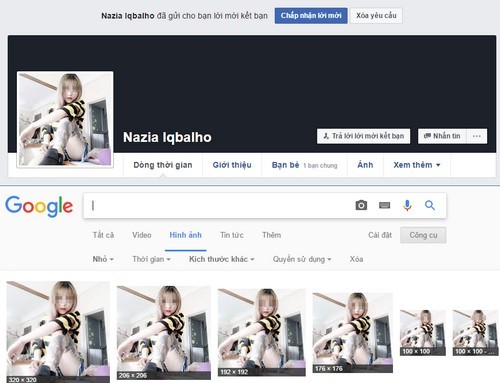
Task: Open the Thêm search menu
Action: [x=271, y=235]
